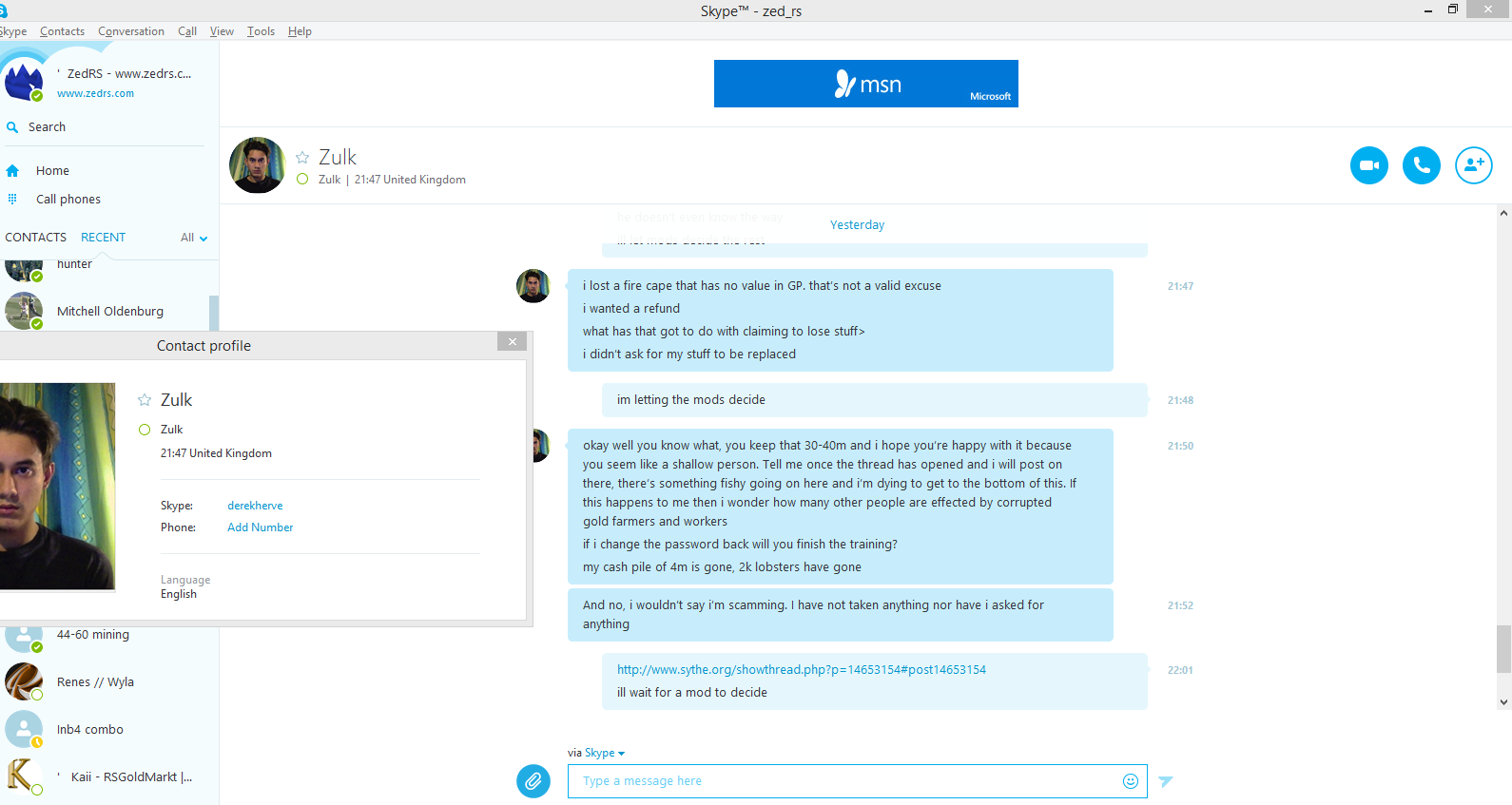1512x805 pixels.
Task: Open the Contacts menu
Action: 62,31
